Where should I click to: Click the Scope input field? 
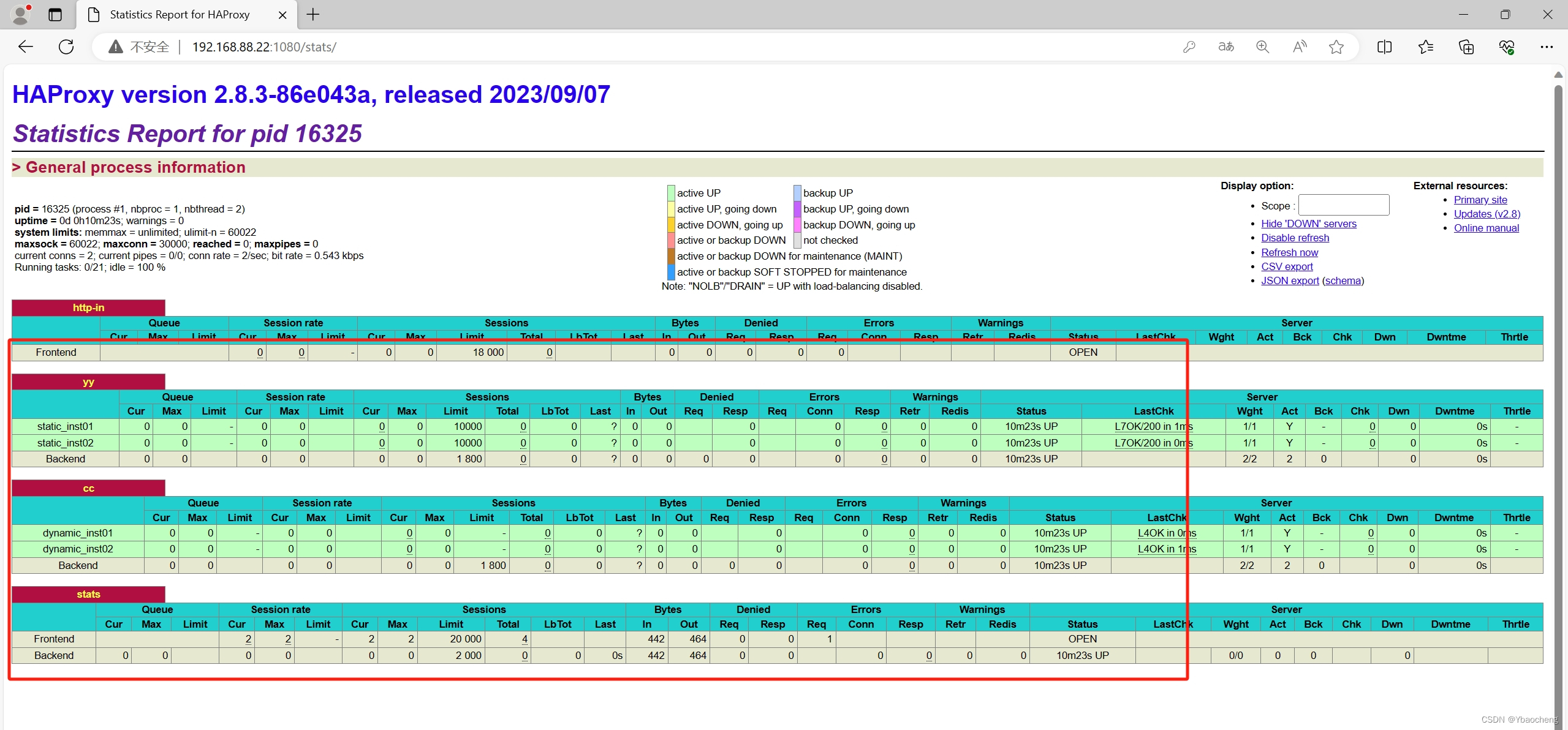tap(1344, 205)
